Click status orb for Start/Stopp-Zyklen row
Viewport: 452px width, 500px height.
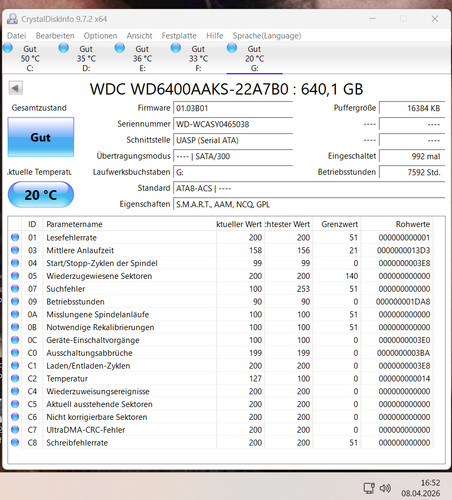(x=15, y=263)
